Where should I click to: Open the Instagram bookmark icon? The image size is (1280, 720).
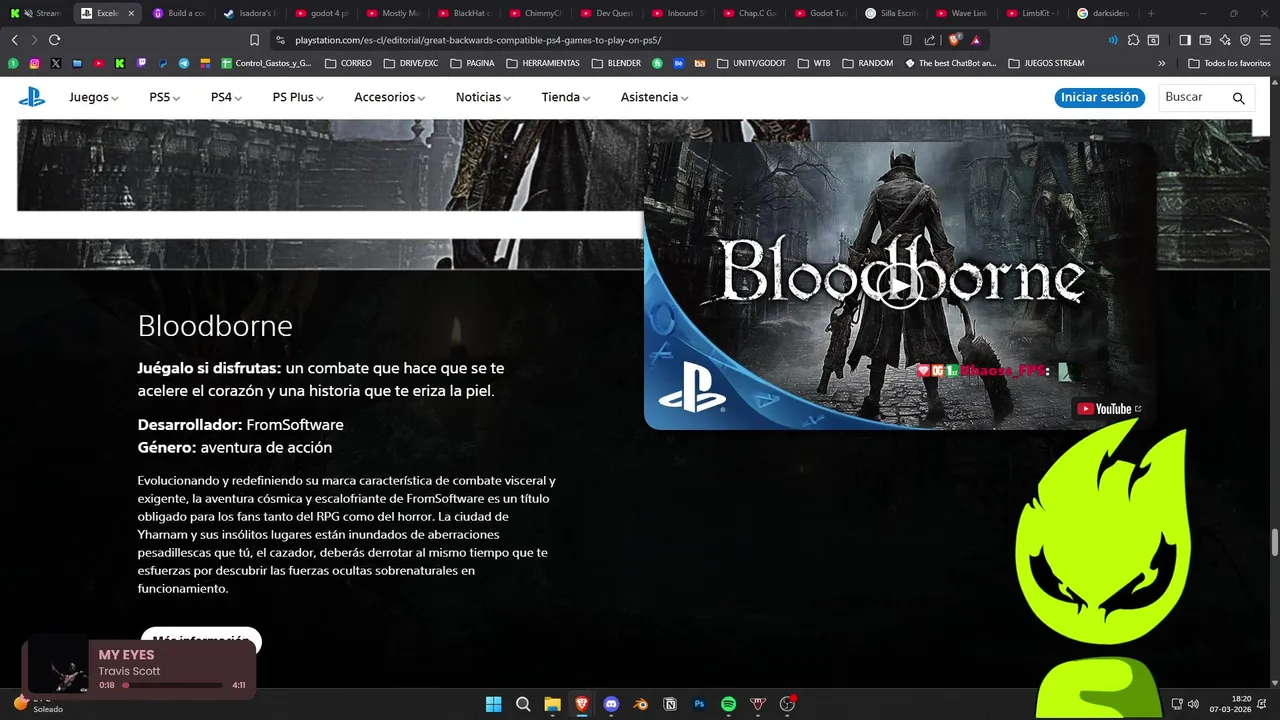tap(34, 63)
